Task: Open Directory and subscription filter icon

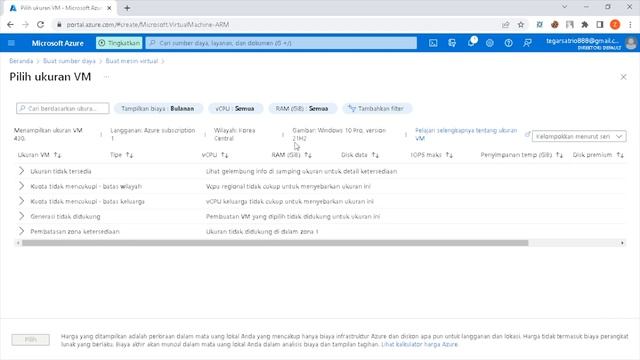Action: click(452, 43)
